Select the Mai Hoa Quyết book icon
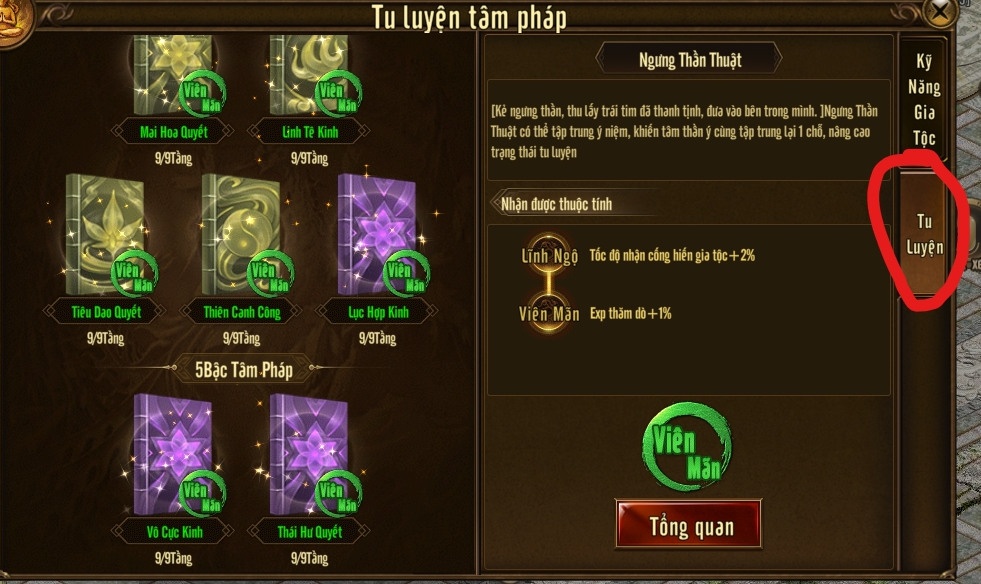This screenshot has height=584, width=981. 173,74
